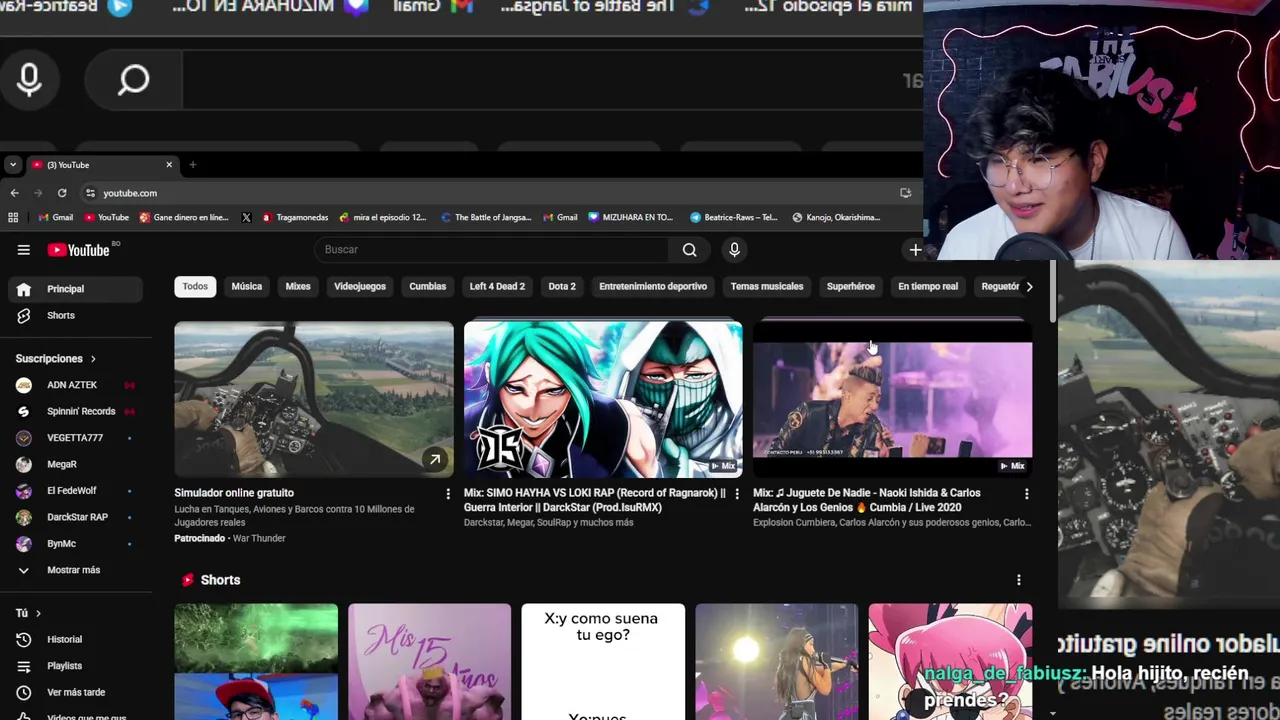Open Principal home icon in sidebar
The image size is (1280, 720).
coord(24,289)
